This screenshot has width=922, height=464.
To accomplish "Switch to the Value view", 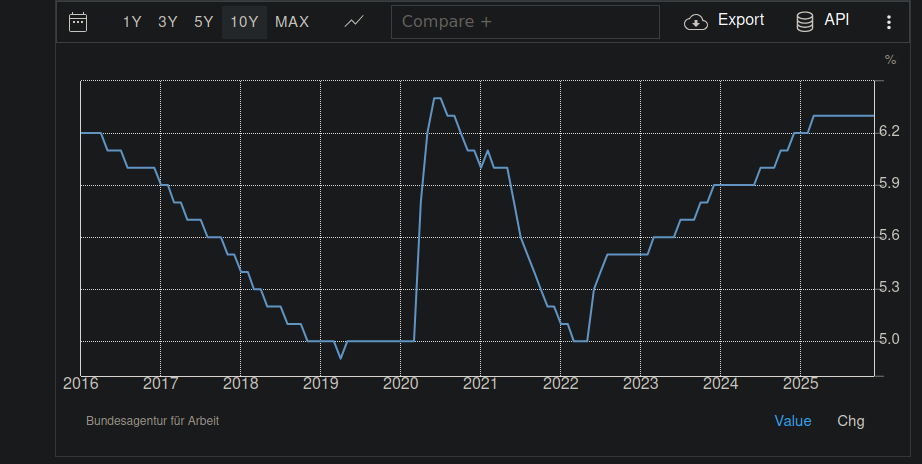I will 793,421.
